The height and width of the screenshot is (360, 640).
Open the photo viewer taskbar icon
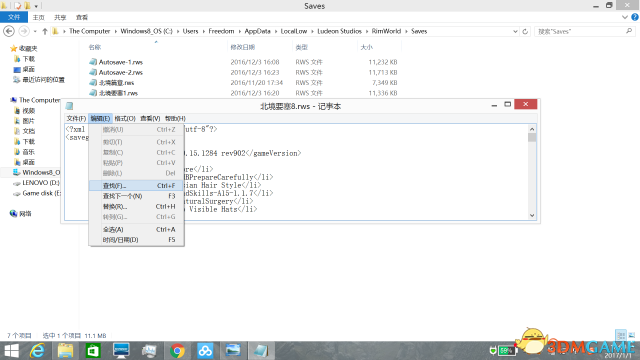pos(233,351)
